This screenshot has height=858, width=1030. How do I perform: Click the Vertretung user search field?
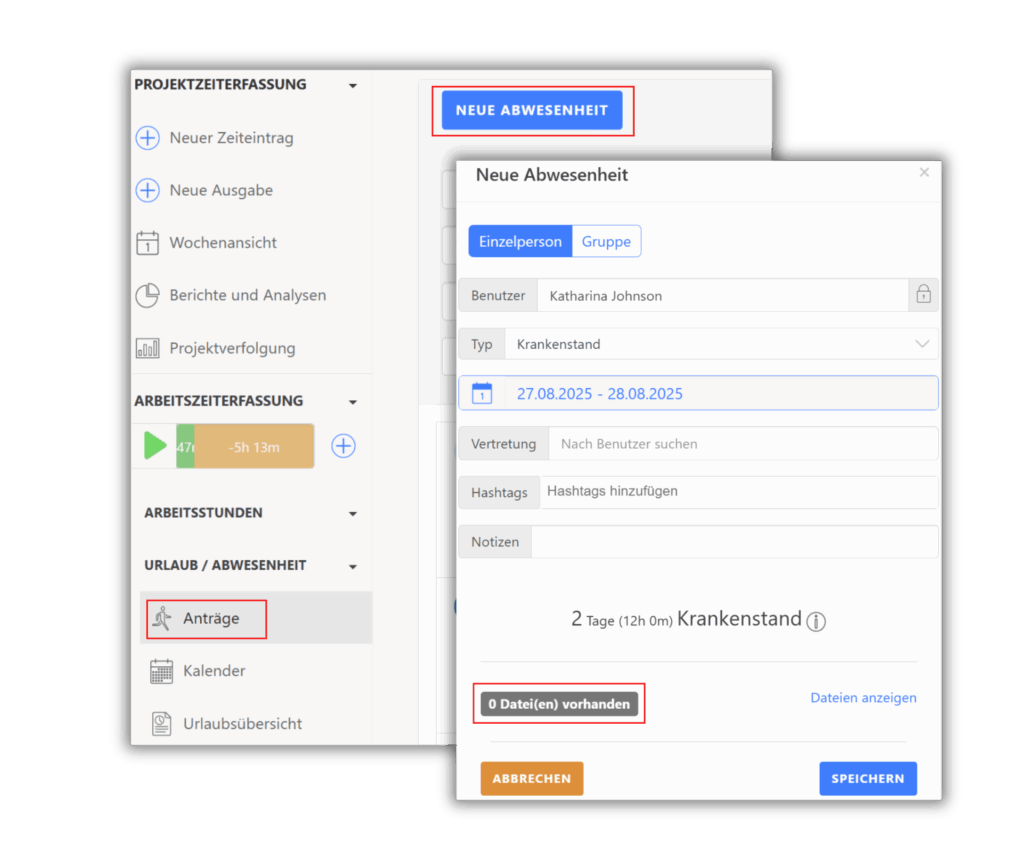coord(740,443)
